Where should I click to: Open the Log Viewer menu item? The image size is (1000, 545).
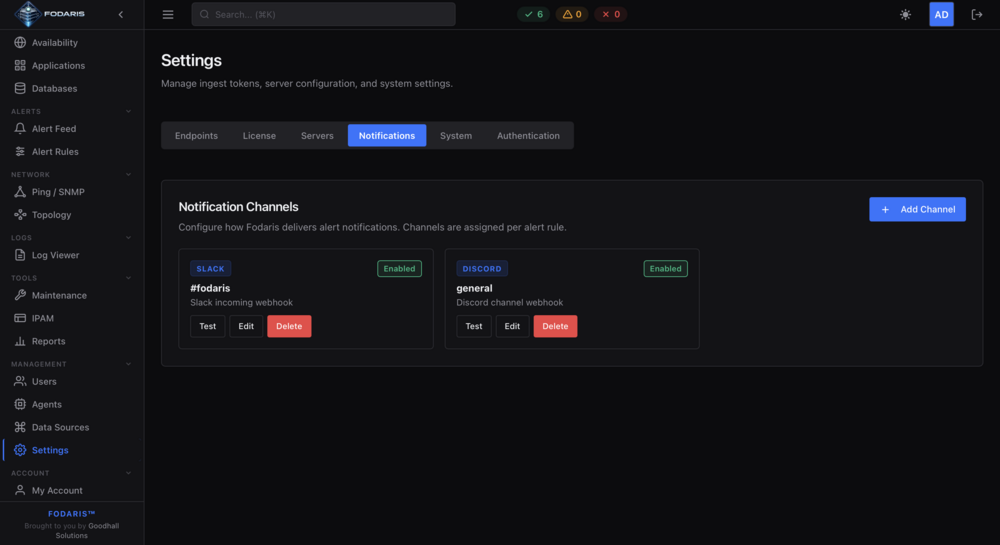coord(71,255)
